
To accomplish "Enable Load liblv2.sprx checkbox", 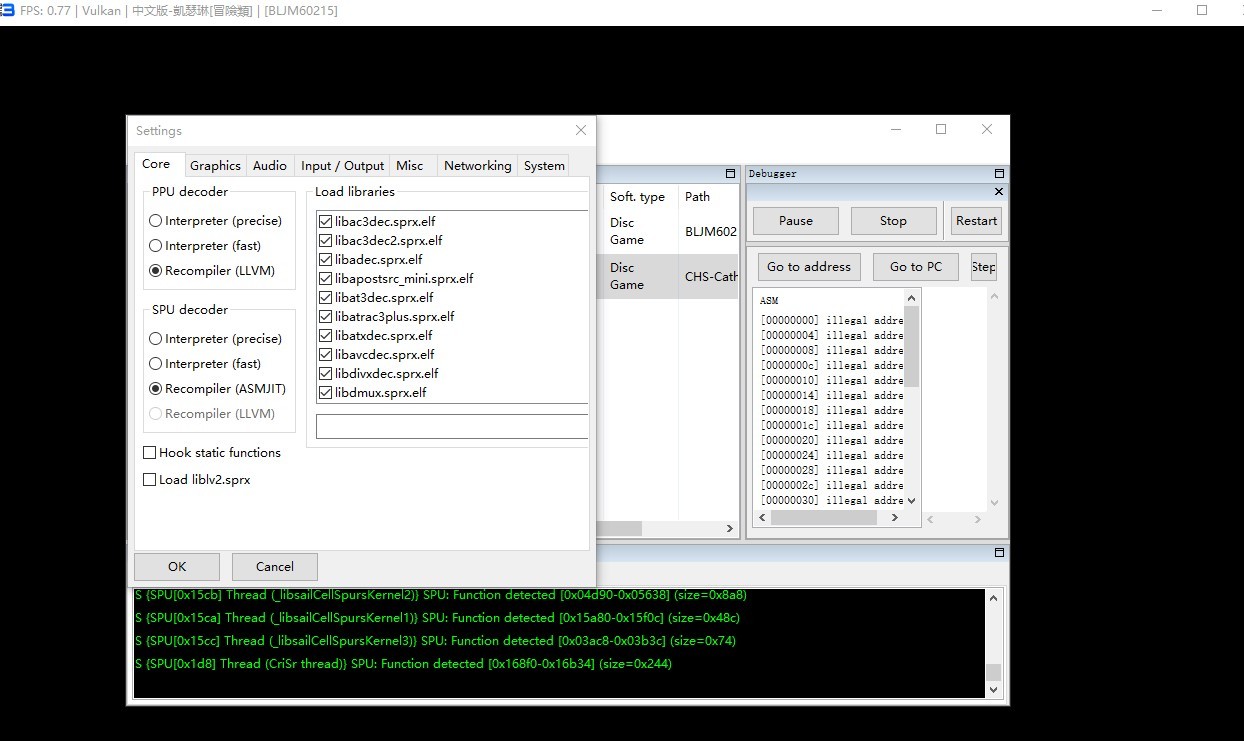I will [151, 480].
